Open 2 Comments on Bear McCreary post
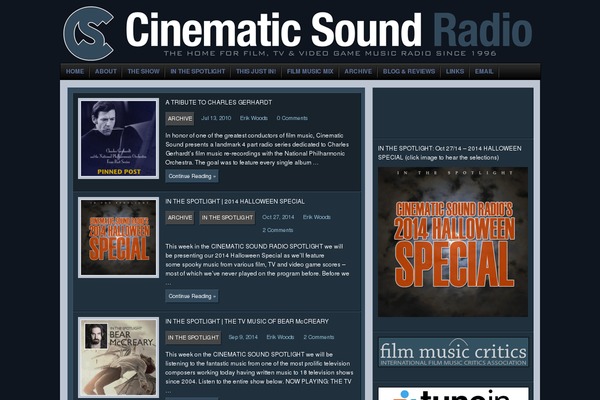Screen dimensions: 600x400 (x=319, y=337)
